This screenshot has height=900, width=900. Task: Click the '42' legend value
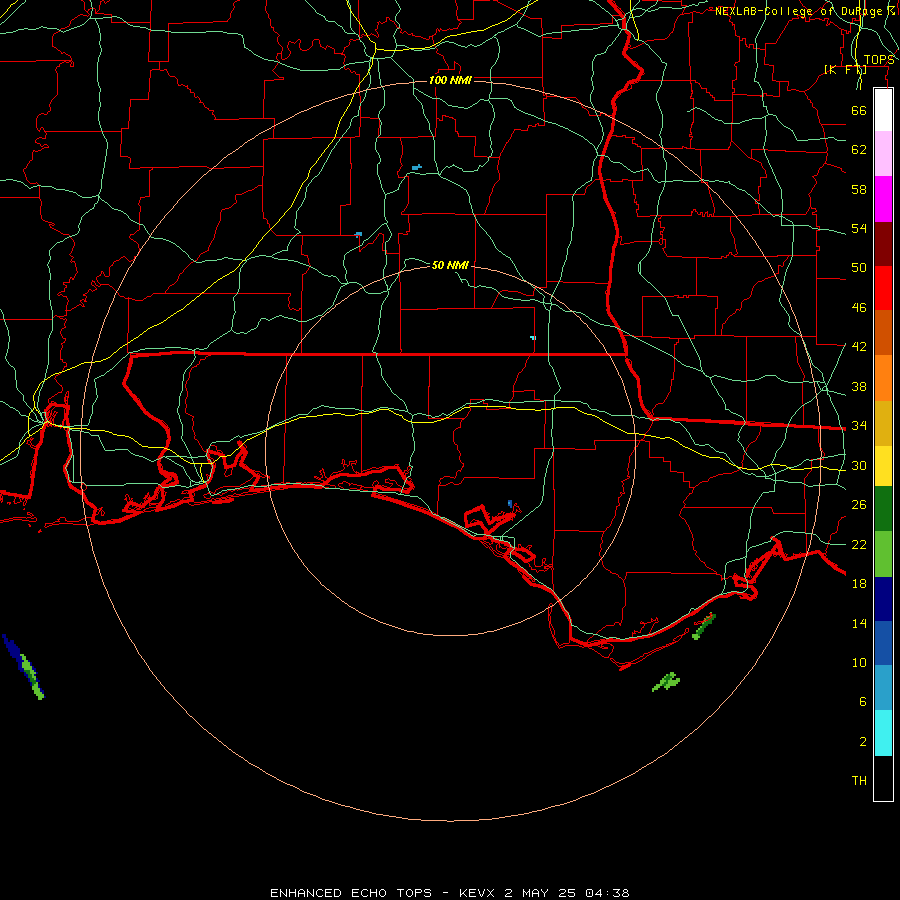tap(859, 347)
